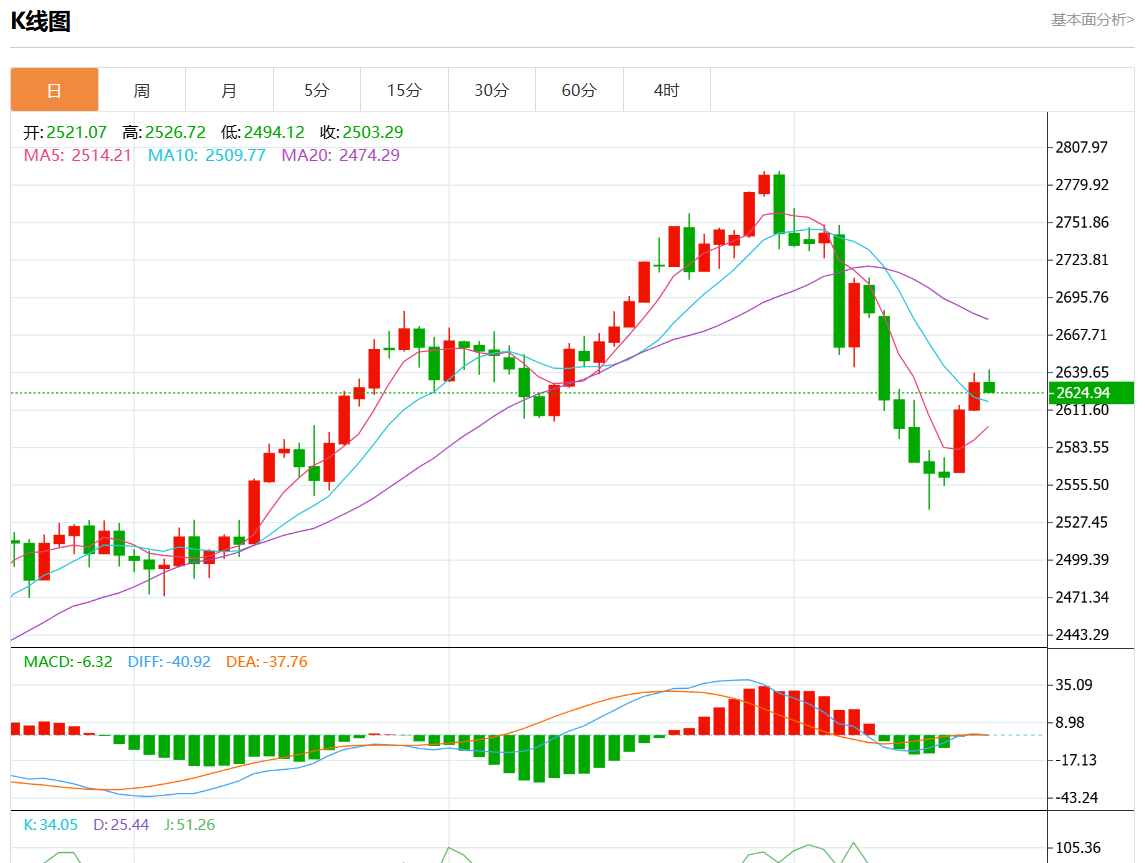
Task: Switch to the 4时 timeframe tab
Action: [666, 90]
